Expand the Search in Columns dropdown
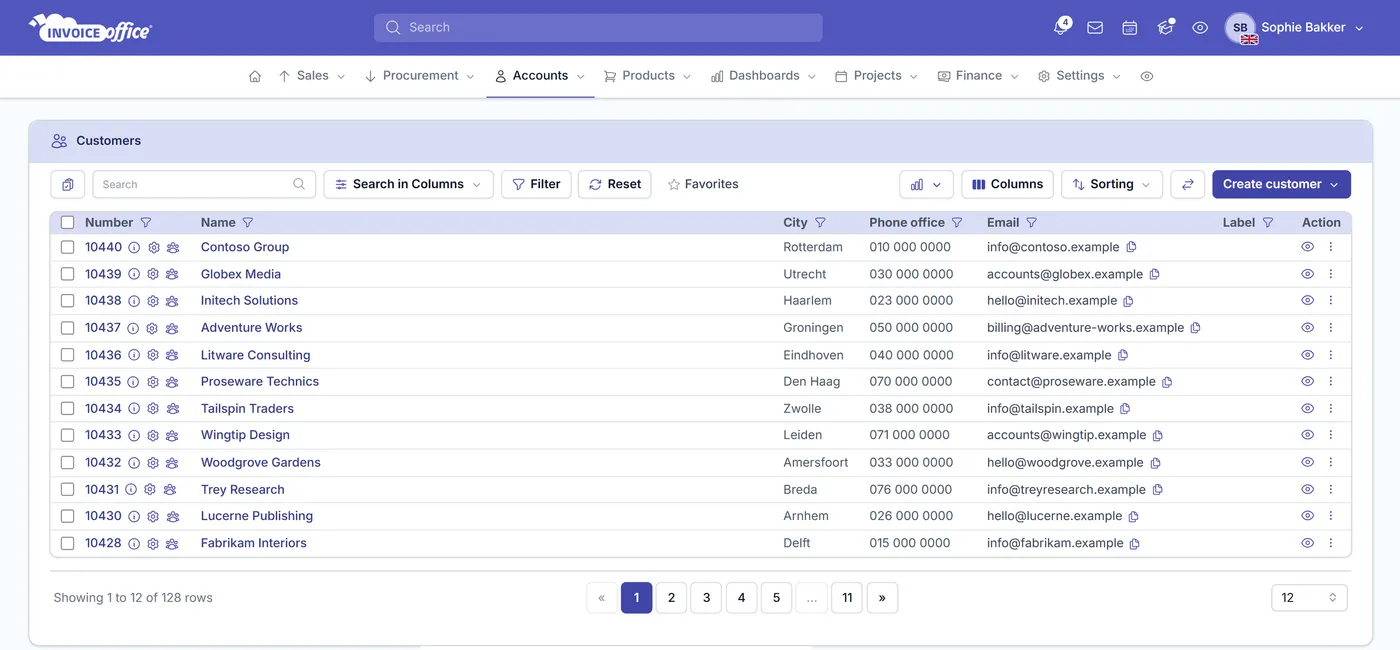1400x650 pixels. [408, 184]
